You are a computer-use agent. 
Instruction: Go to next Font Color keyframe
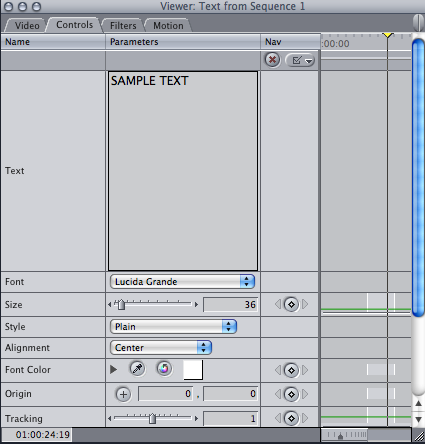coord(305,370)
